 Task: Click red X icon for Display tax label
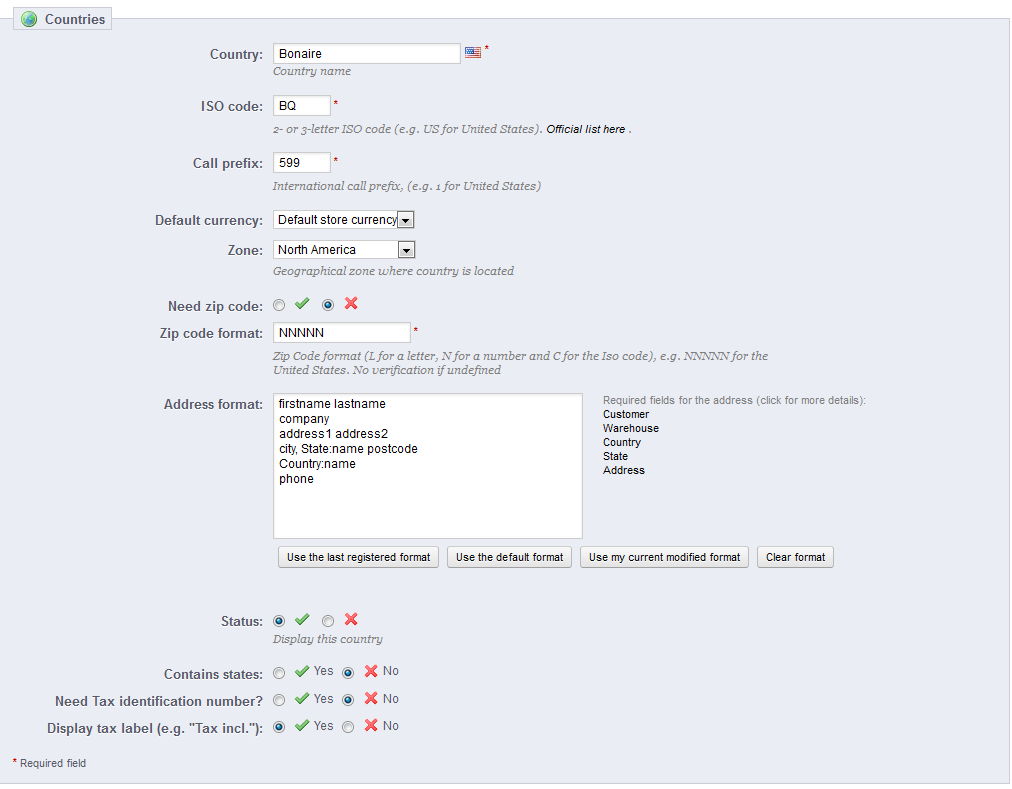pos(371,726)
